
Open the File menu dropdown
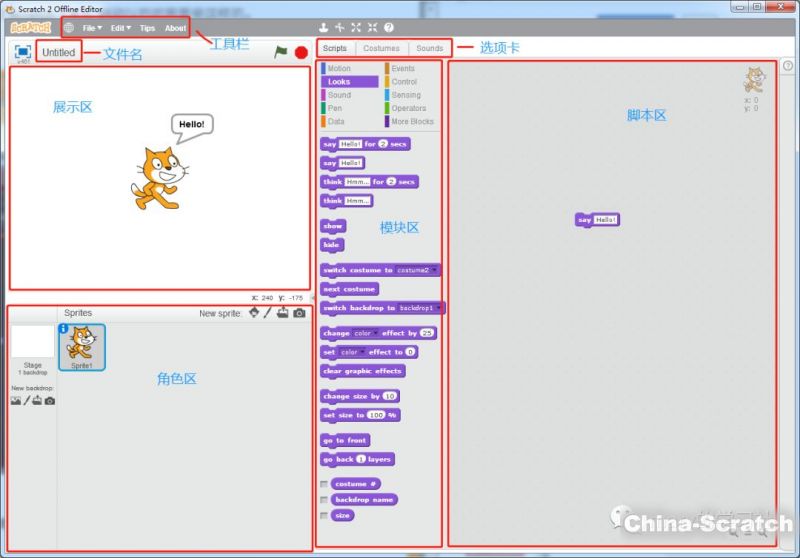(x=92, y=28)
